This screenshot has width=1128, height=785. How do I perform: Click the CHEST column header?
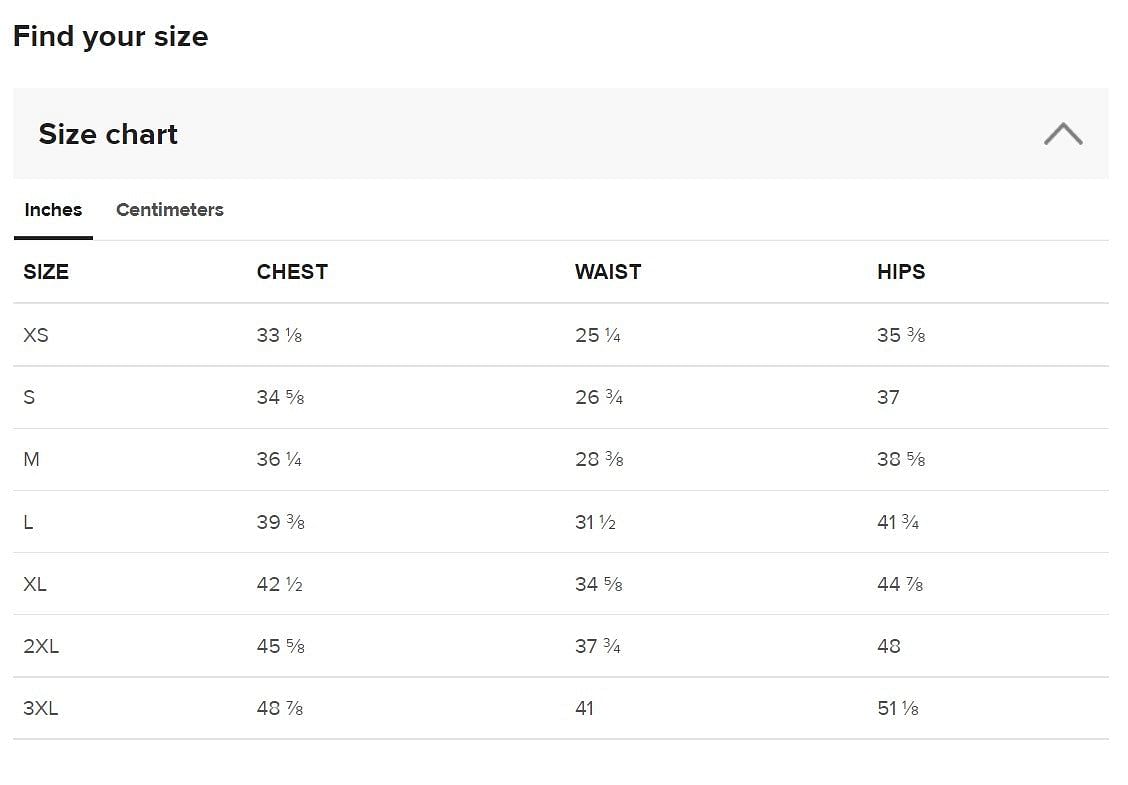pyautogui.click(x=292, y=272)
